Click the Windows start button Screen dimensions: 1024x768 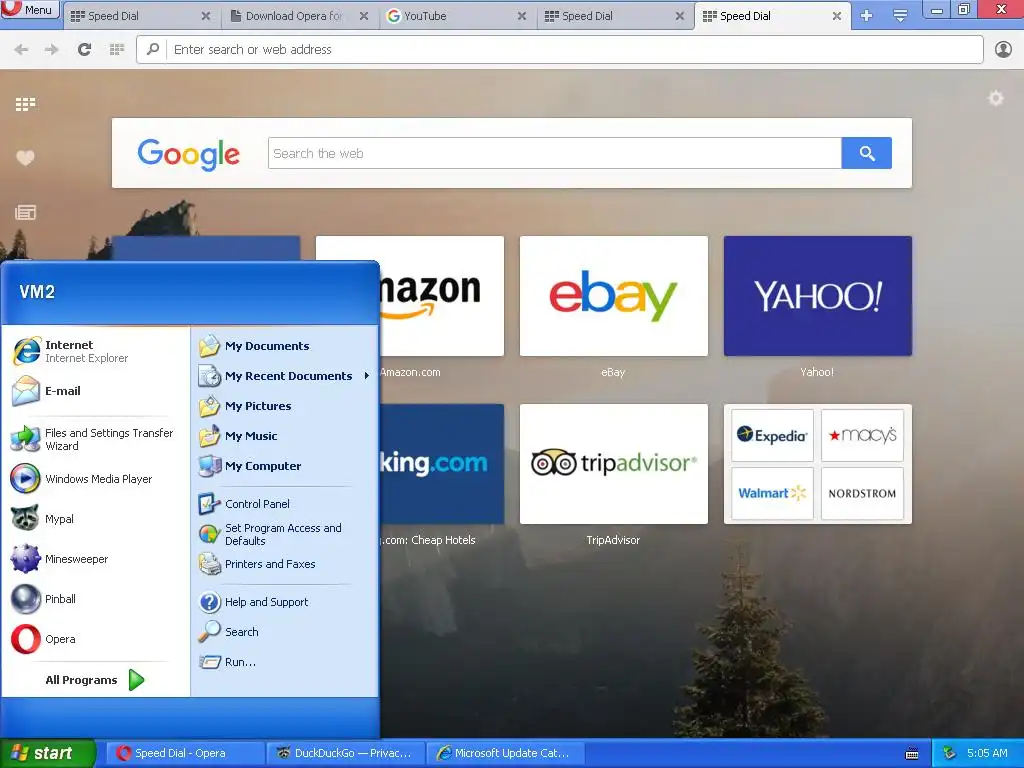point(48,753)
